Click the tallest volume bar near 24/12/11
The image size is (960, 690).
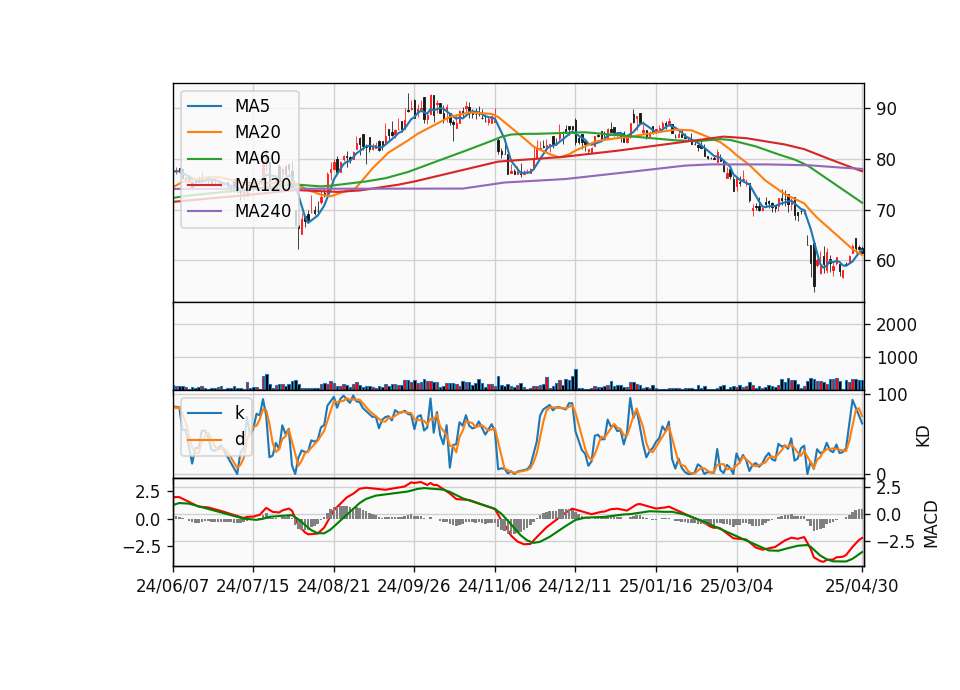coord(576,380)
